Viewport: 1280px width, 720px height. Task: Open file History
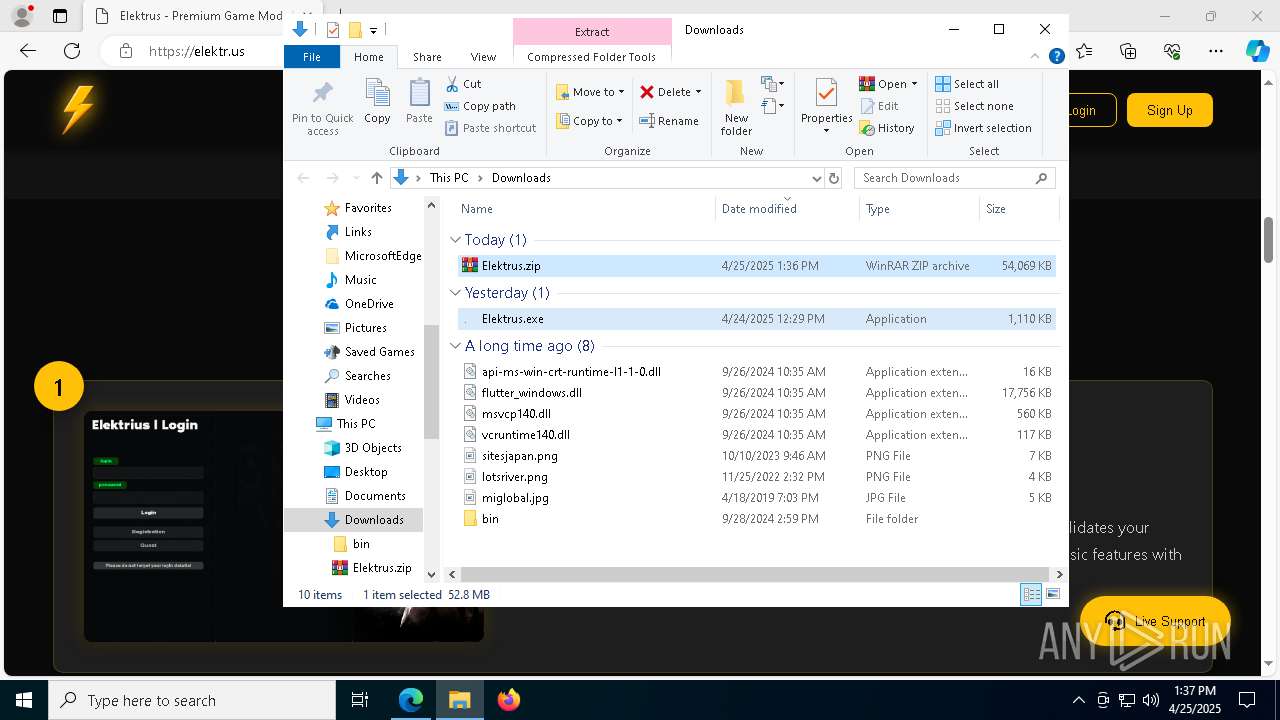pos(887,128)
